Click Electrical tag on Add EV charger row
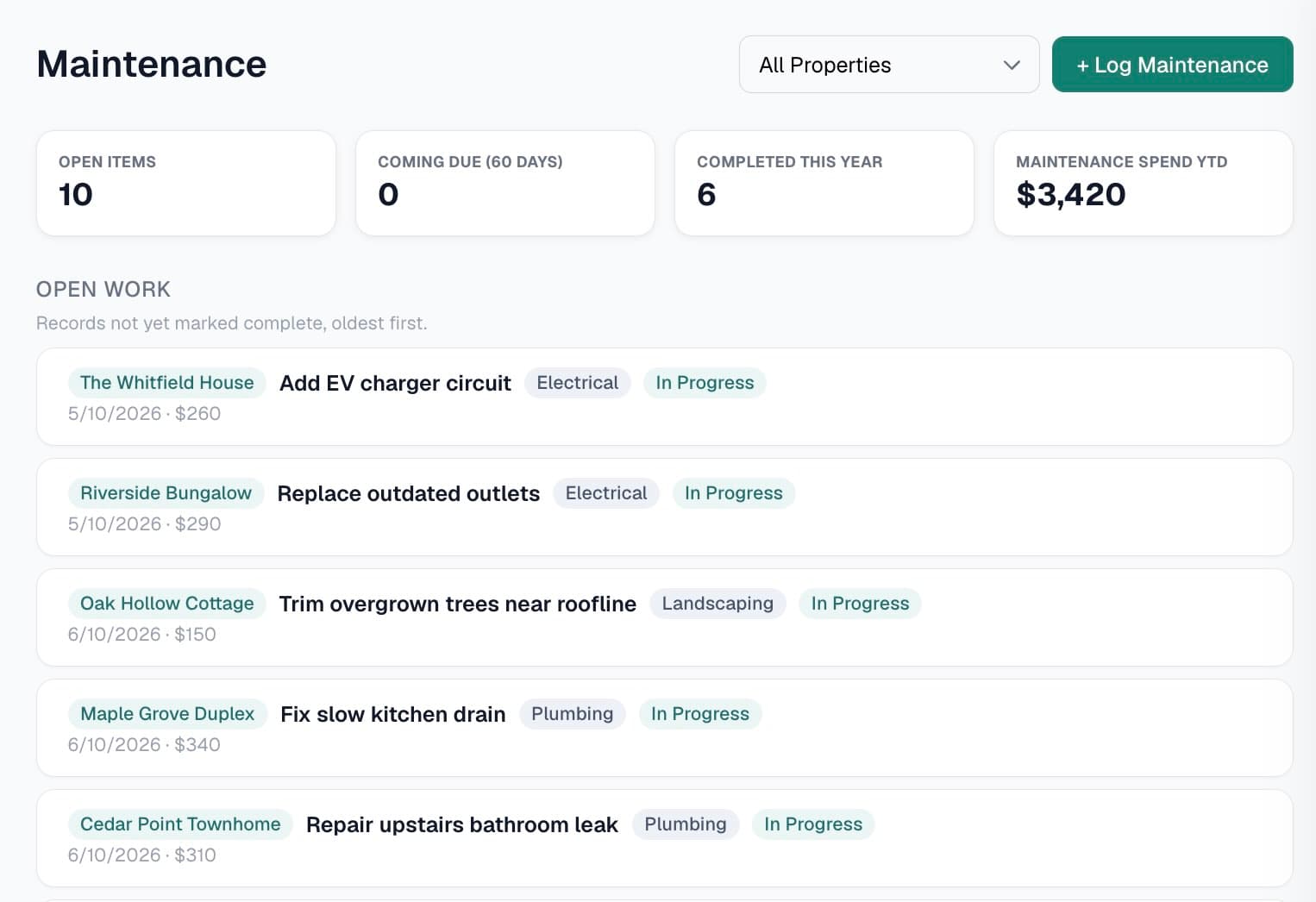Viewport: 1316px width, 902px height. [578, 383]
